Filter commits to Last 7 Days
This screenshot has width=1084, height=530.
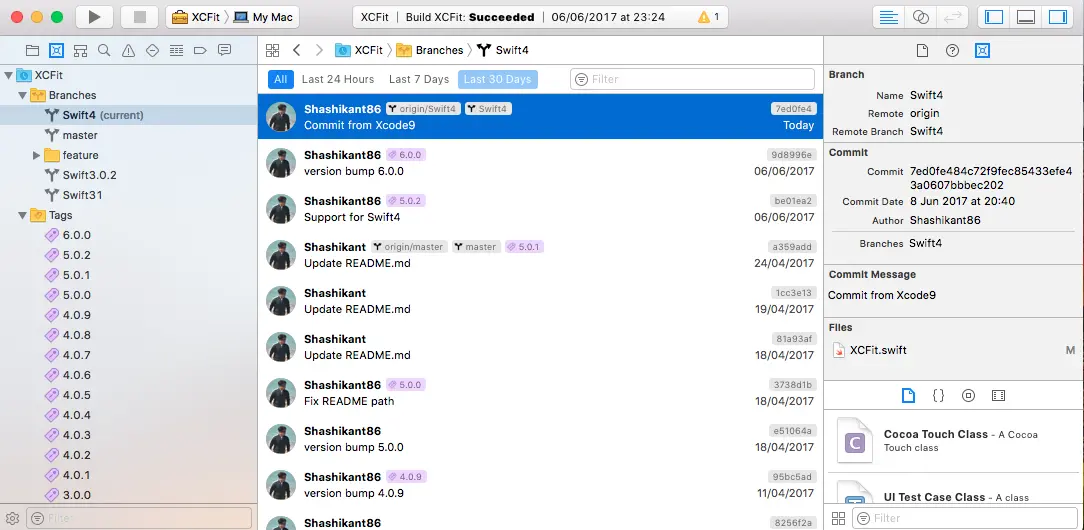pyautogui.click(x=419, y=79)
